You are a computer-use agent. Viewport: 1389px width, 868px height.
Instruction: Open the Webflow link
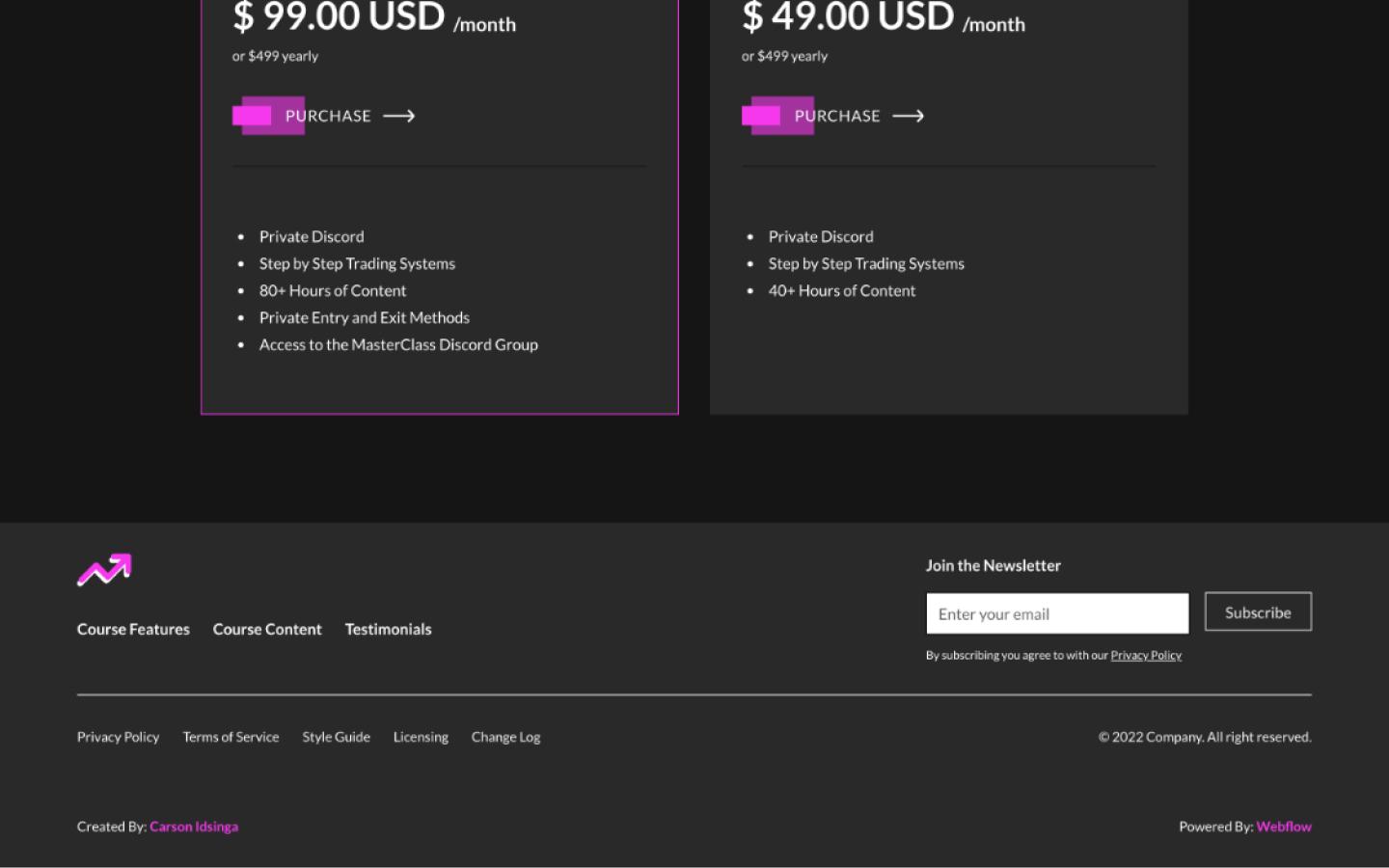point(1283,827)
